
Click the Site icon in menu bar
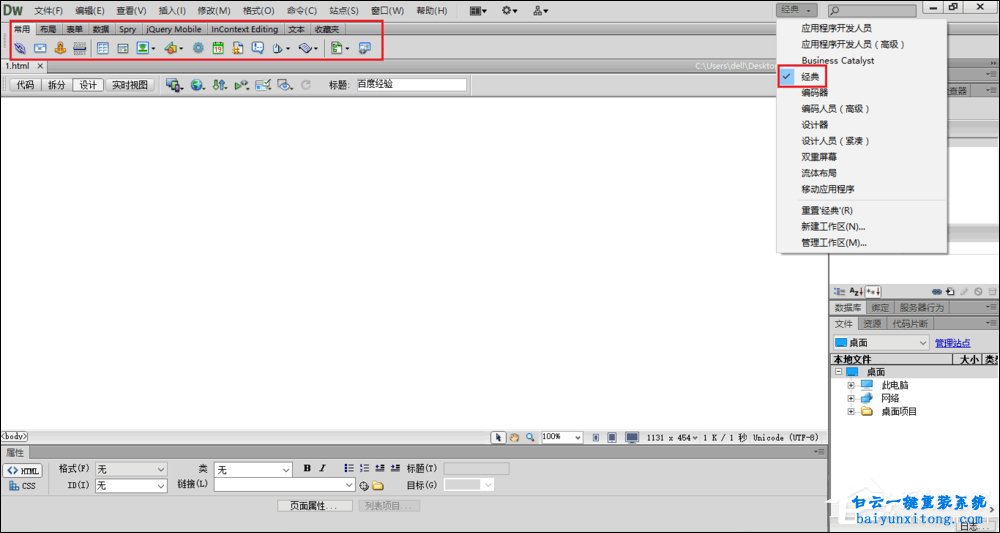point(541,10)
